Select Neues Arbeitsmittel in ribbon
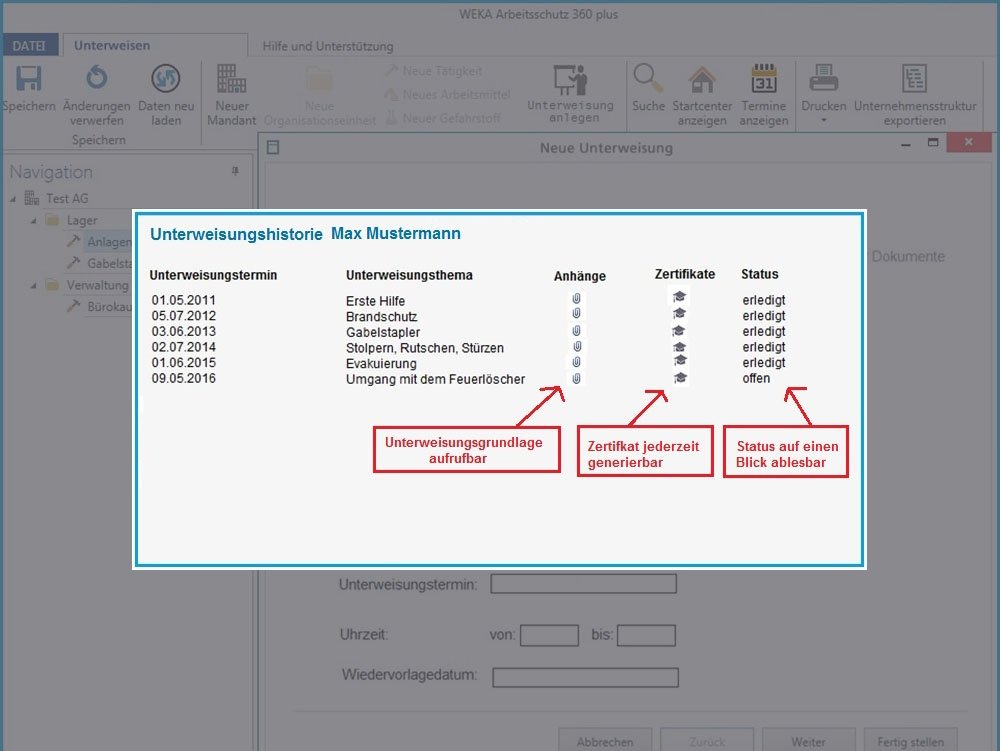1000x751 pixels. click(x=446, y=94)
